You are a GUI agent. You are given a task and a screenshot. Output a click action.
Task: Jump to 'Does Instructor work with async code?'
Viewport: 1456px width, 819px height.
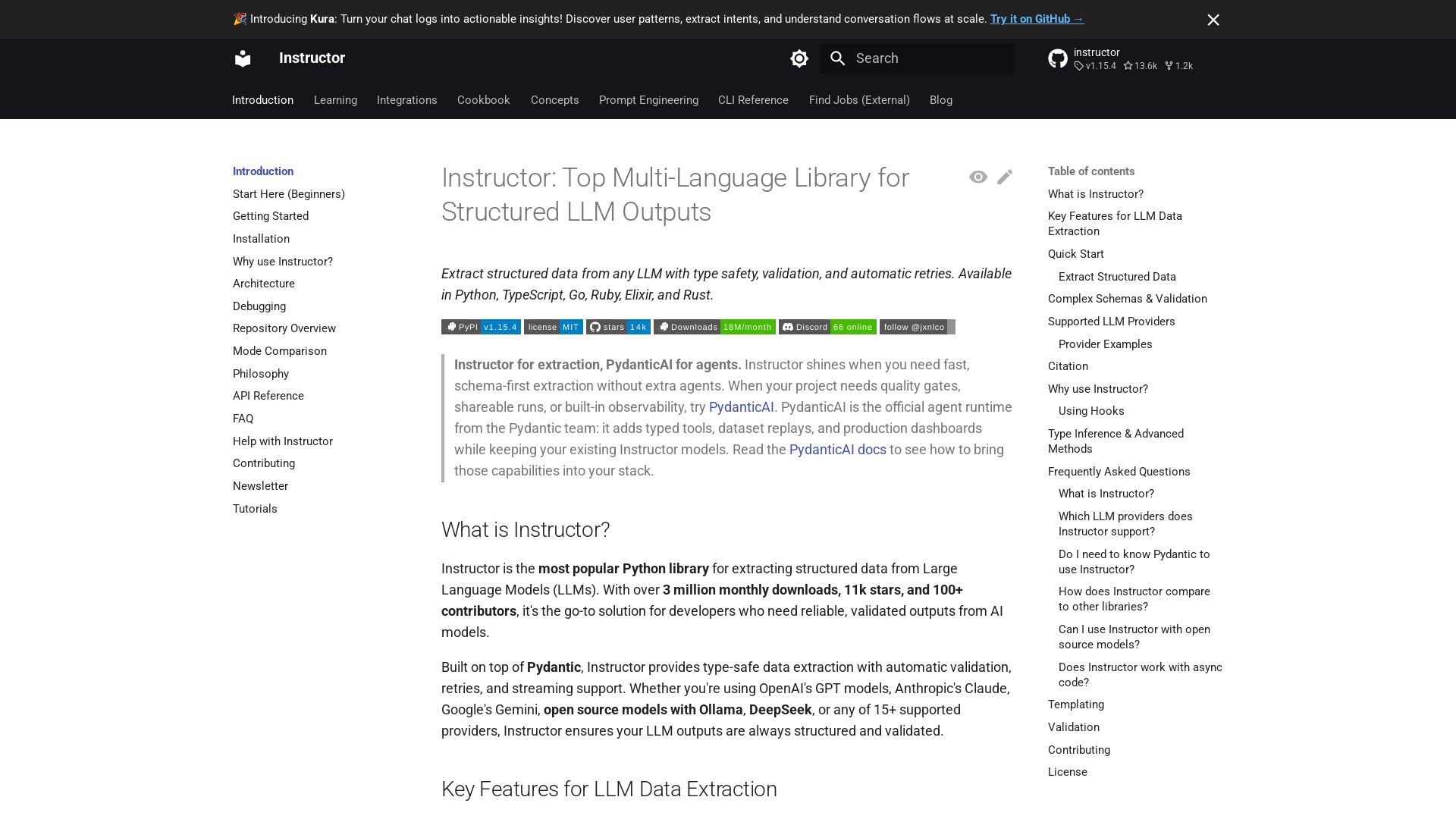coord(1141,675)
